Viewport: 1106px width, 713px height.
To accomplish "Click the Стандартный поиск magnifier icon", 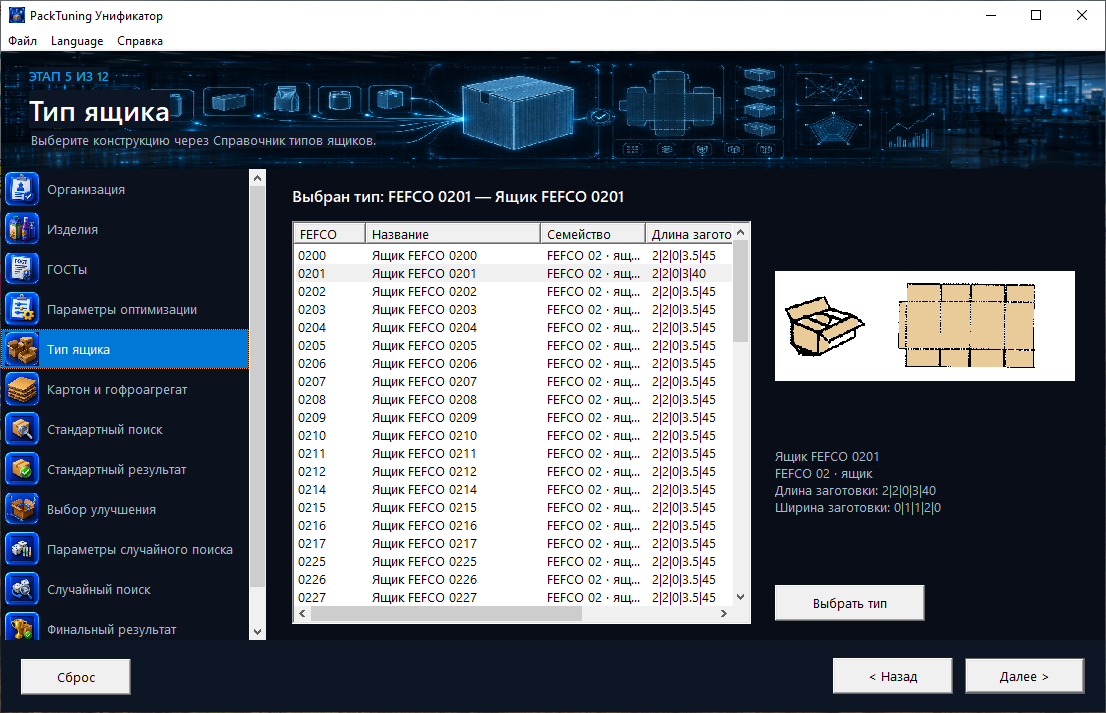I will pos(22,429).
